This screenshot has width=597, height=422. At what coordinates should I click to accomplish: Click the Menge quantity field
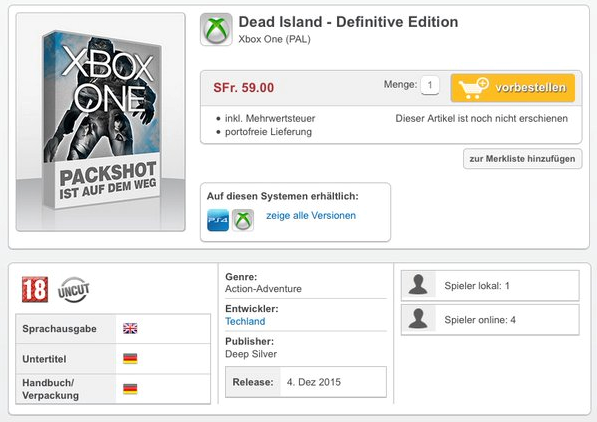[x=430, y=85]
